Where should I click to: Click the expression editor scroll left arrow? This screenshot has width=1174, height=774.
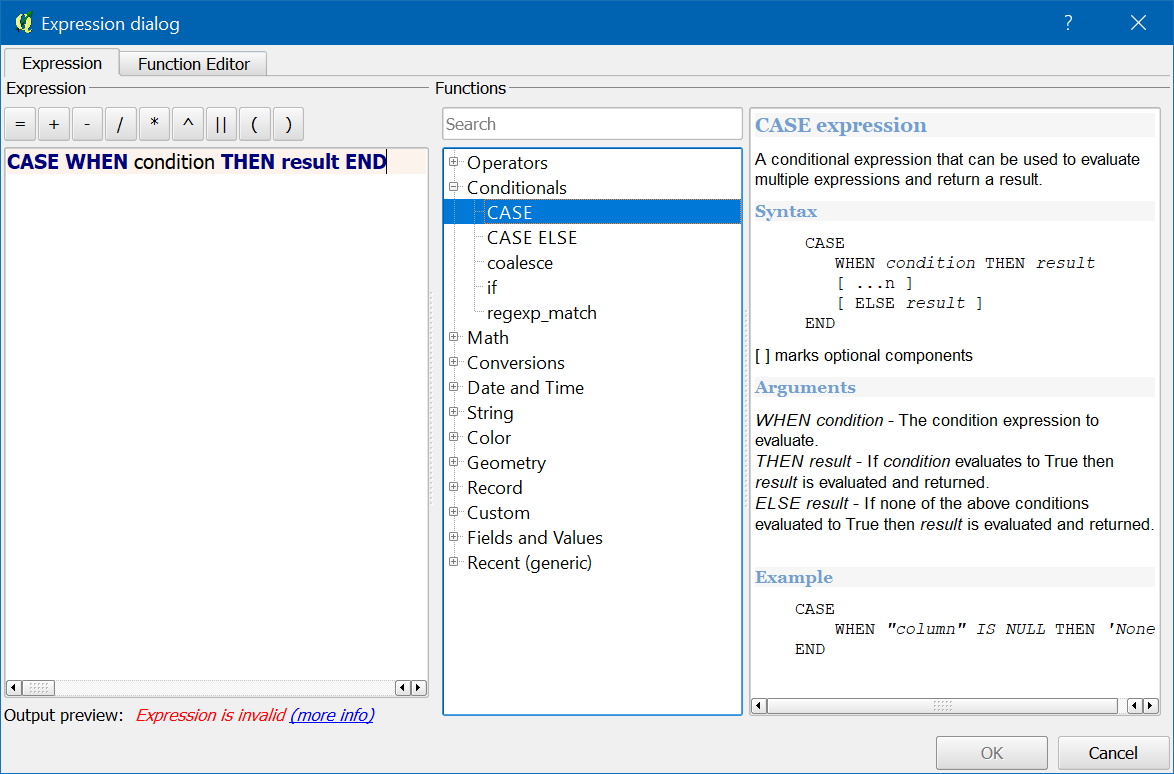[x=13, y=687]
